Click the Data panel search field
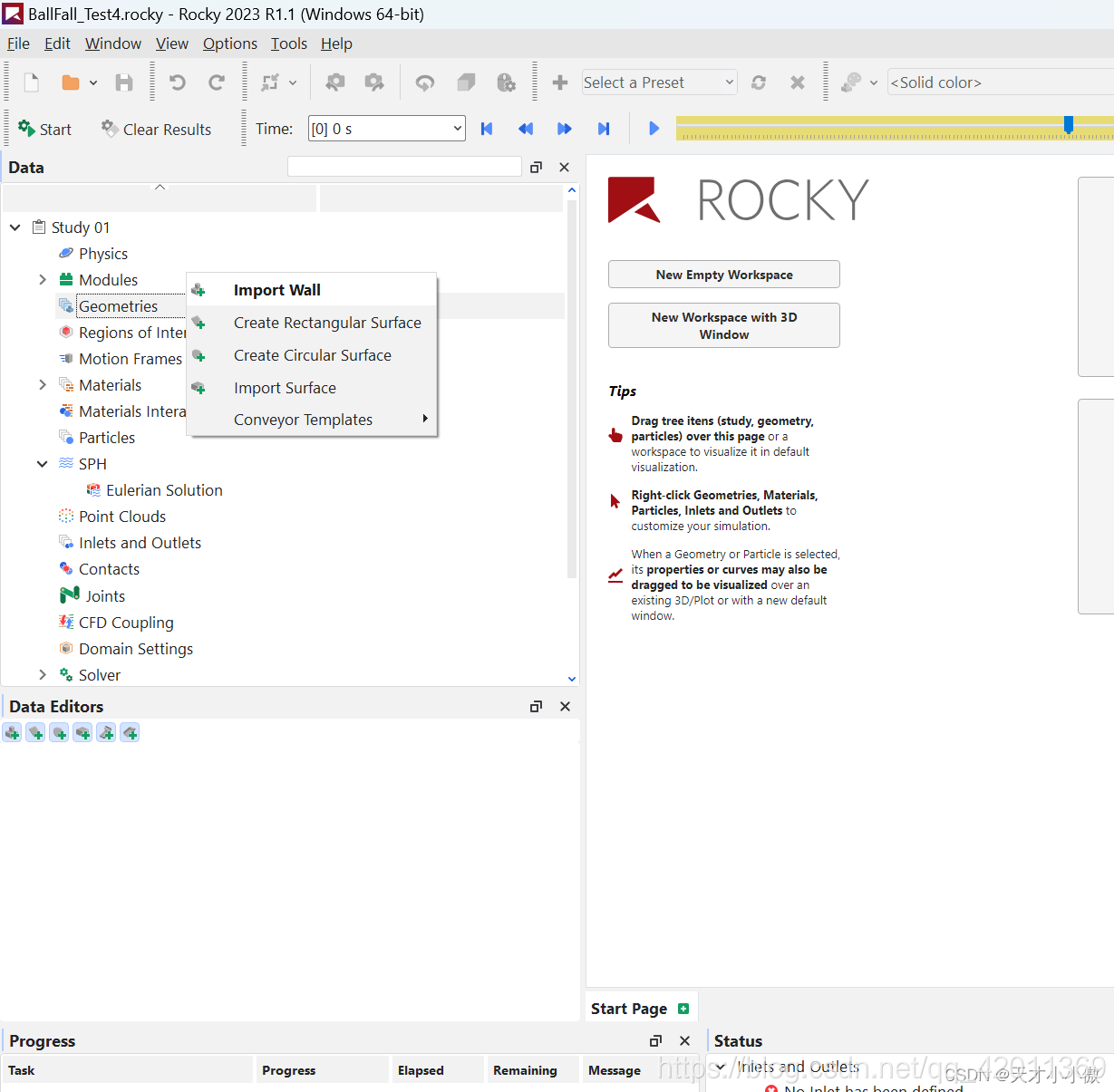1114x1092 pixels. (404, 167)
